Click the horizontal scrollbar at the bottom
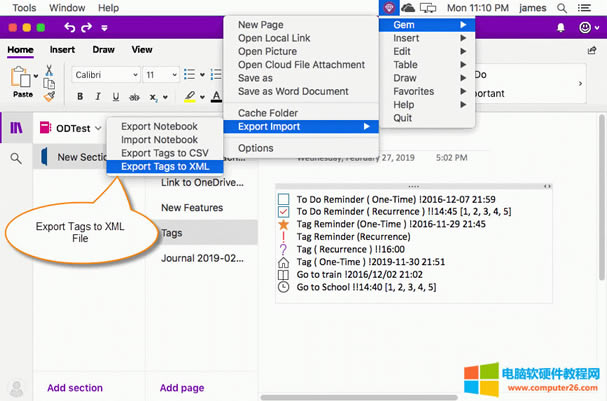 (359, 398)
